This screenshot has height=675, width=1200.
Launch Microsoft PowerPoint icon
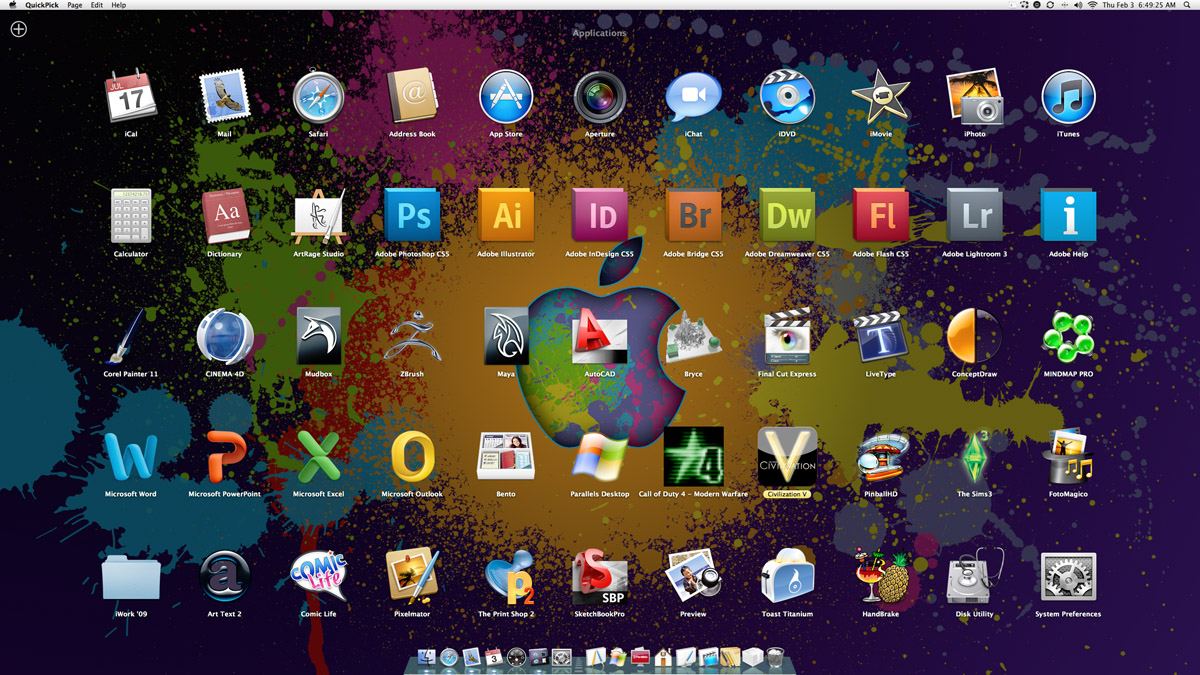point(224,457)
